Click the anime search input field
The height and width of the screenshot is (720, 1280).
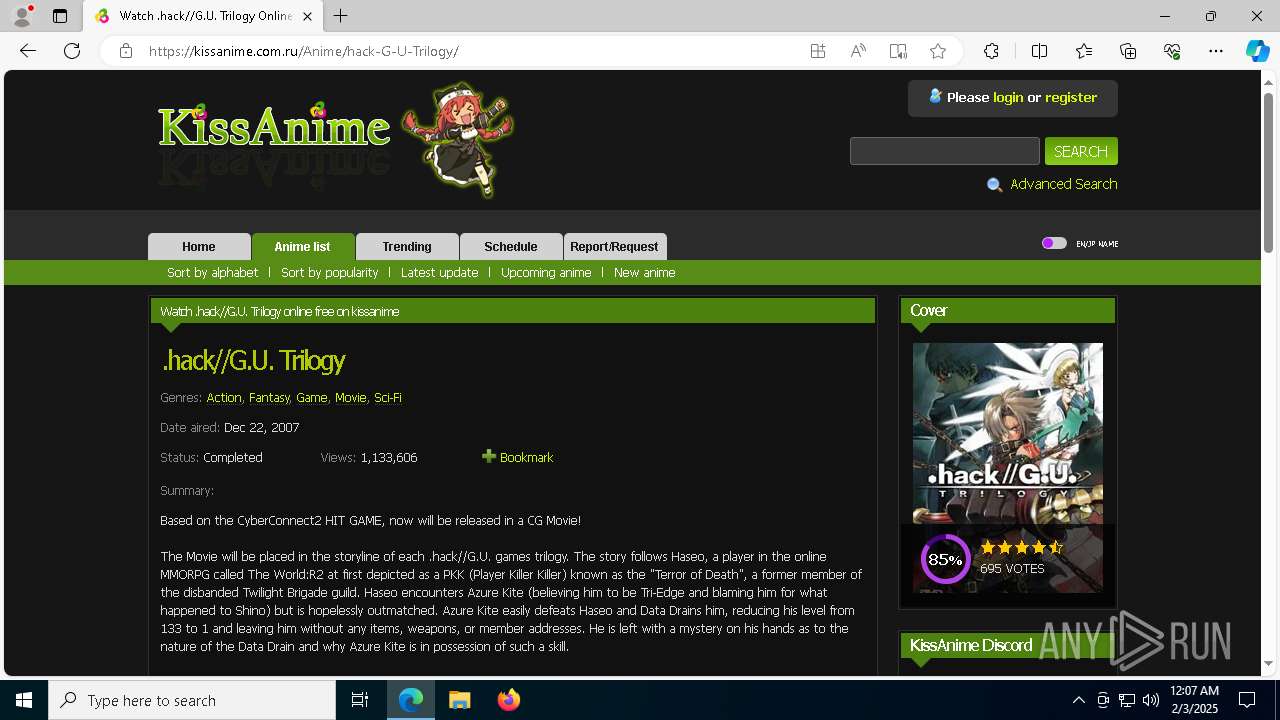945,151
